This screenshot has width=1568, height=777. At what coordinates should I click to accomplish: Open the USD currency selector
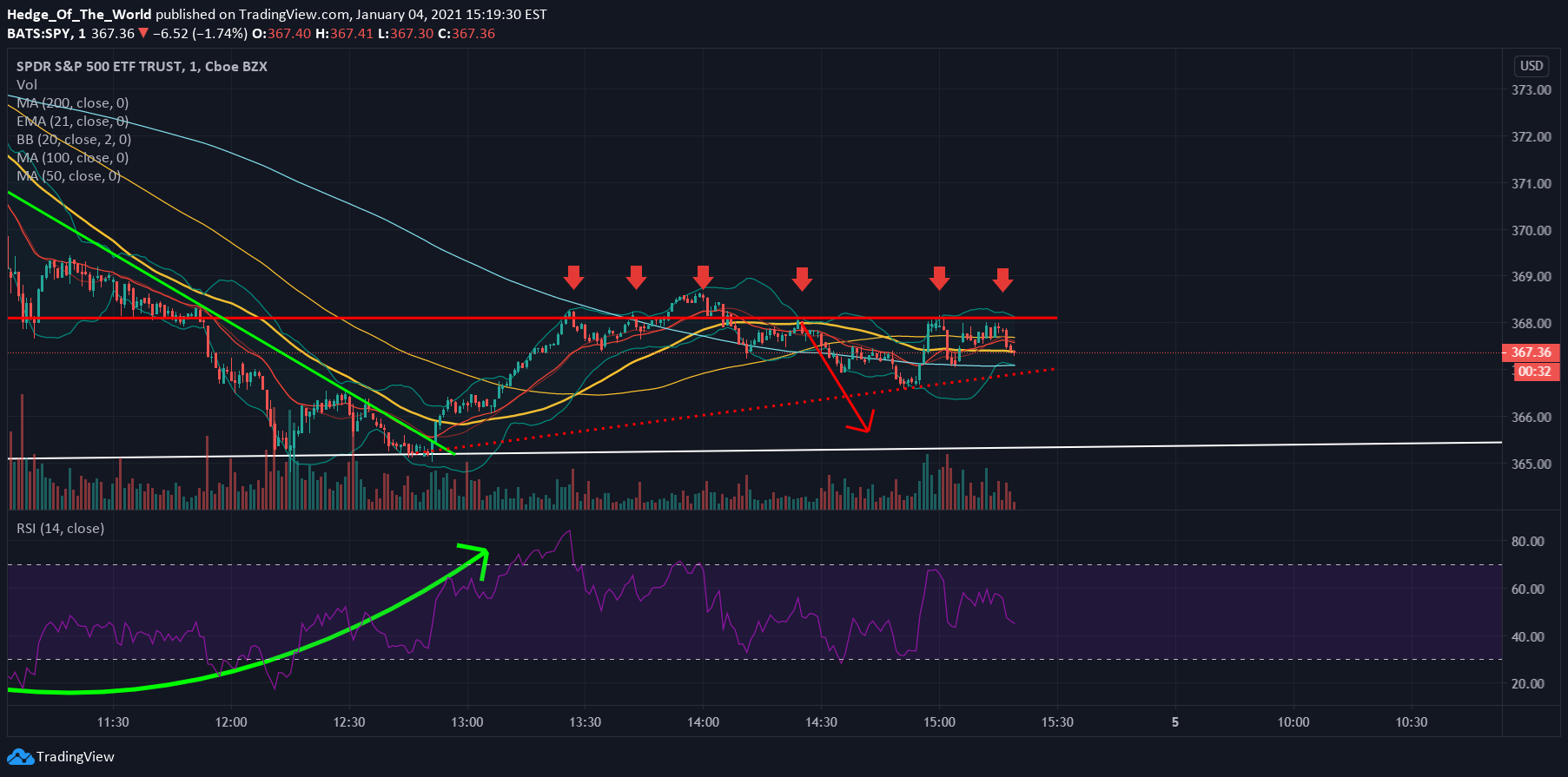tap(1531, 66)
